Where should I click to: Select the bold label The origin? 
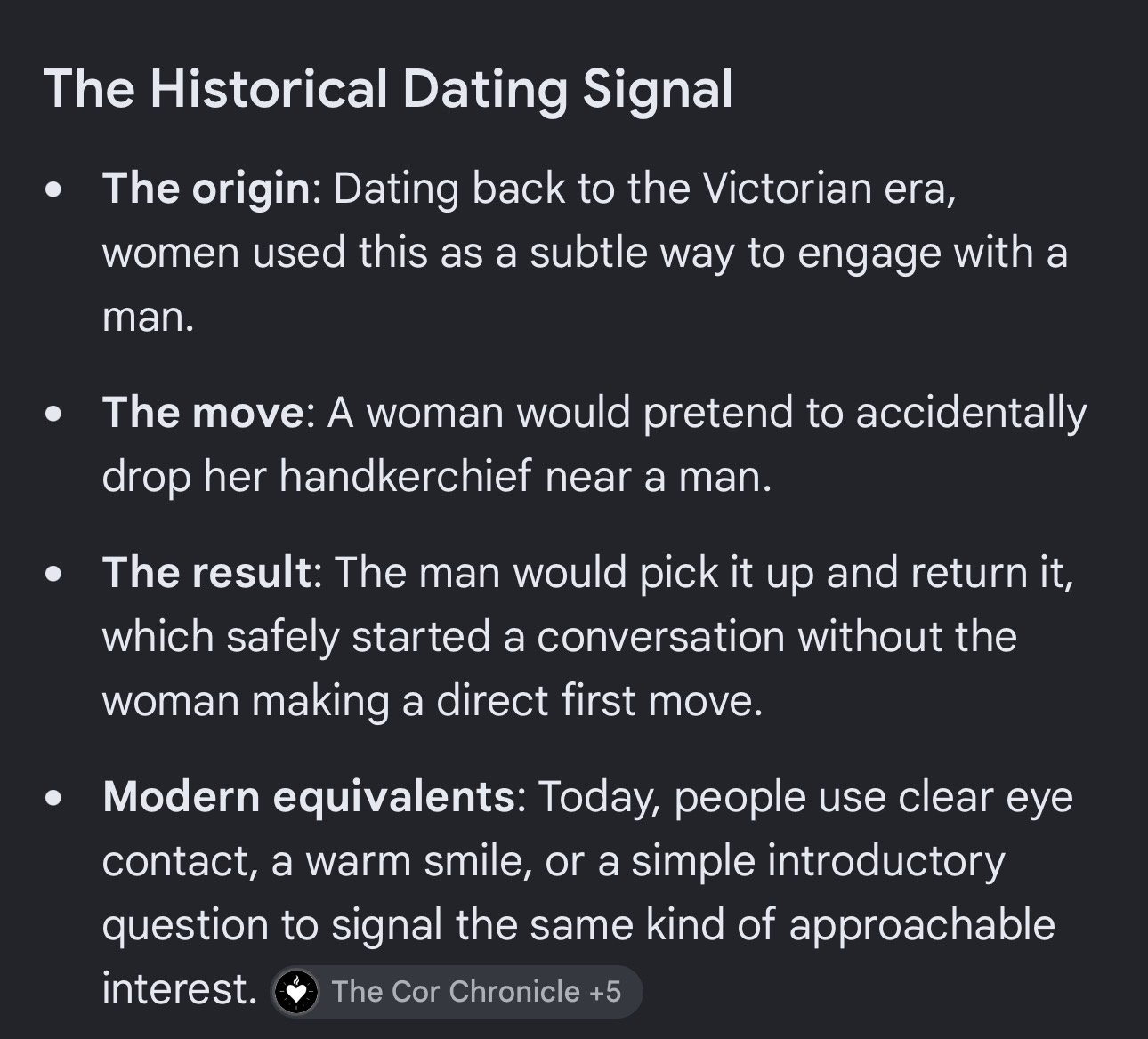click(x=206, y=189)
